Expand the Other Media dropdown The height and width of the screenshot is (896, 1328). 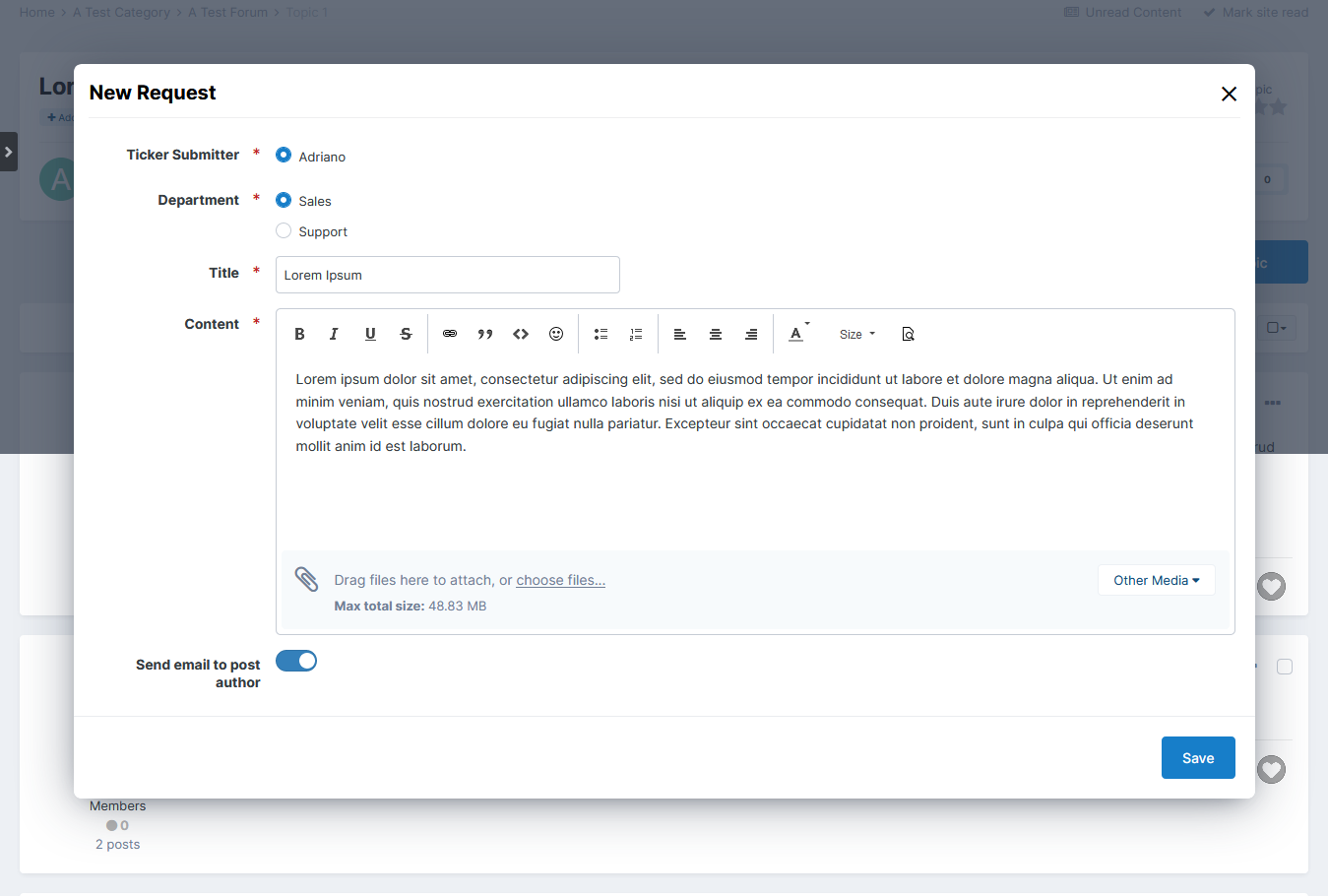(1156, 581)
